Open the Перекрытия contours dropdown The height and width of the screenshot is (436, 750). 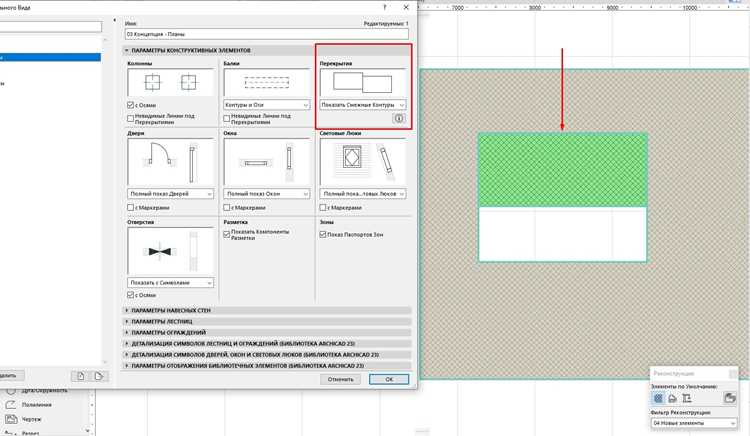coord(363,105)
